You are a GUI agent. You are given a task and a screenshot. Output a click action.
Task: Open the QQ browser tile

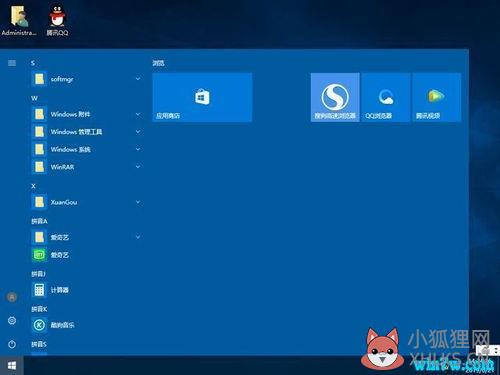click(386, 97)
